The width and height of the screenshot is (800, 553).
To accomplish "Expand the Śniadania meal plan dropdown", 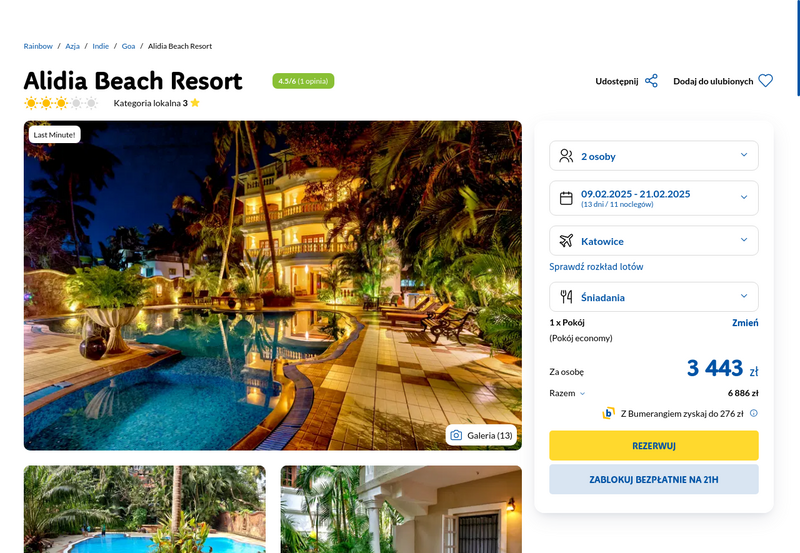I will (x=654, y=297).
